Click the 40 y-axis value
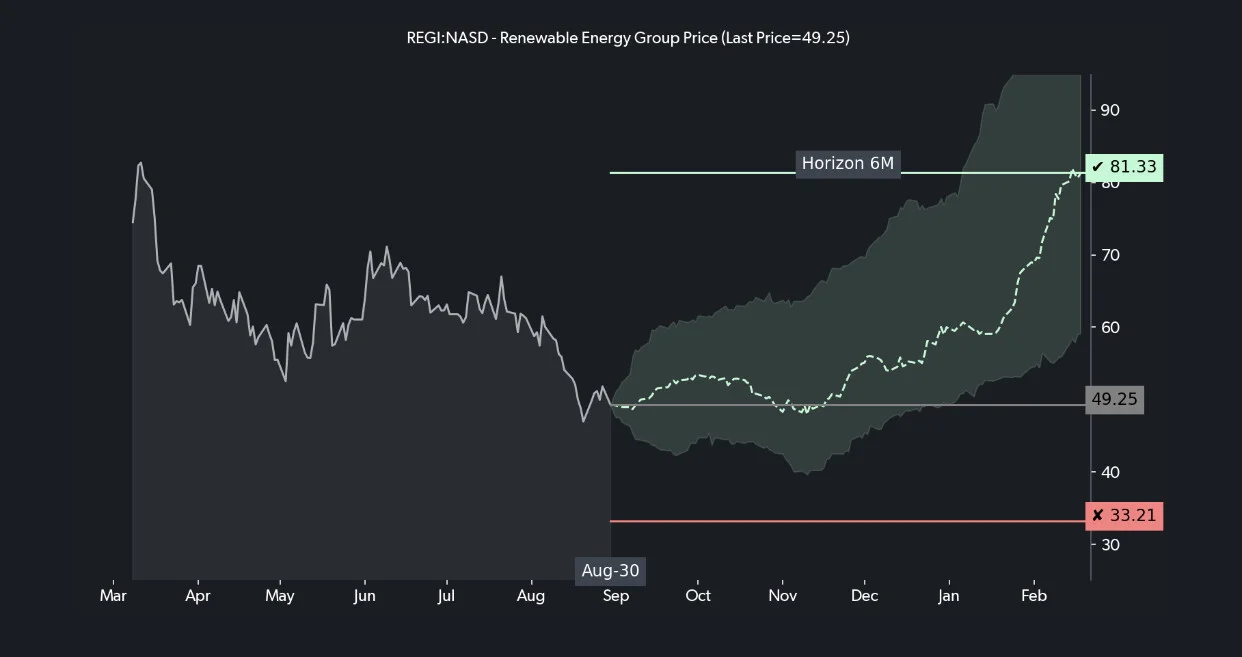 pyautogui.click(x=1109, y=472)
